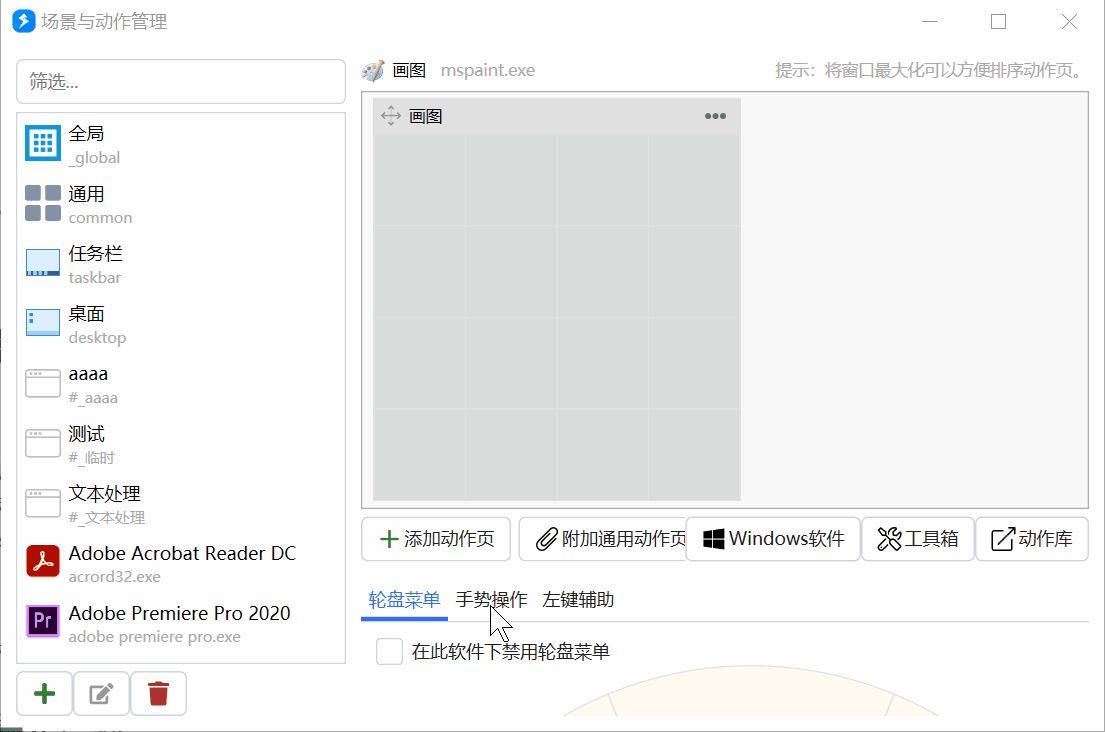
Task: Click the 添加动作页 button
Action: (x=436, y=539)
